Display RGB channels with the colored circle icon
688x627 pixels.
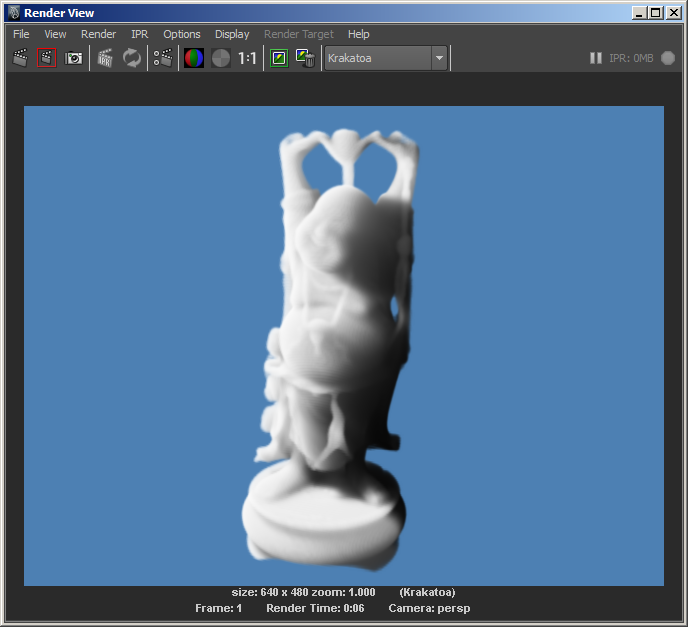(x=194, y=58)
